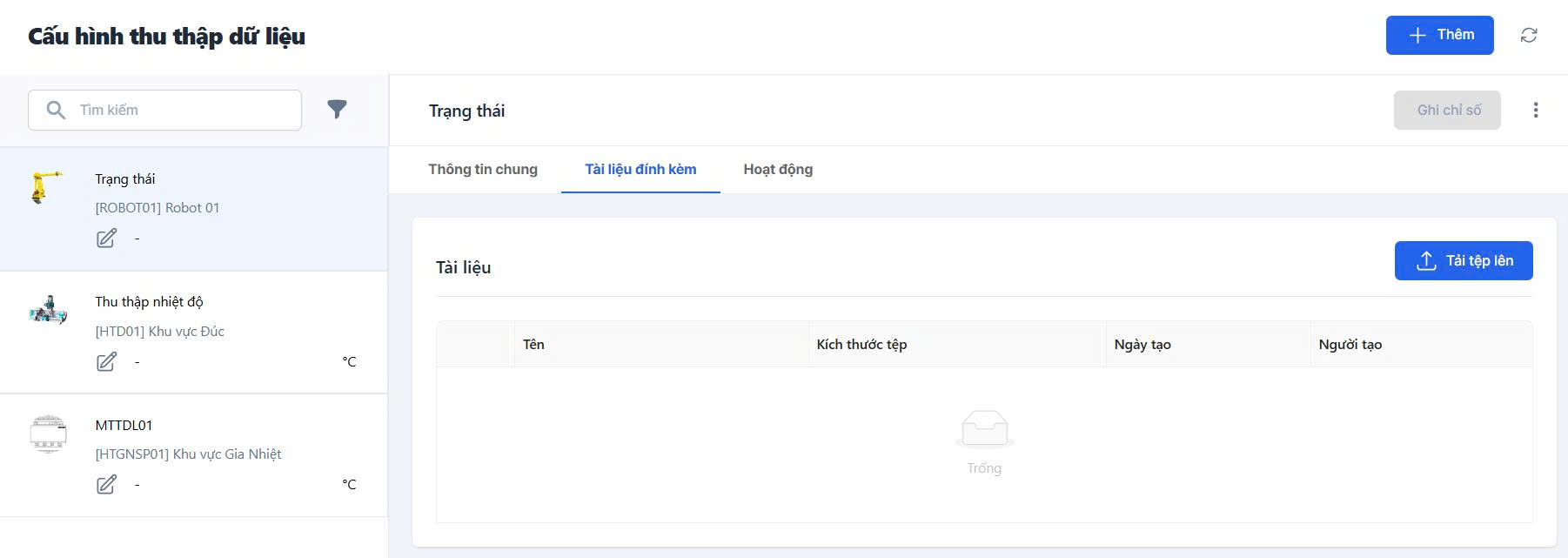
Task: Click the MTTDL01 device thumbnail
Action: pos(48,434)
